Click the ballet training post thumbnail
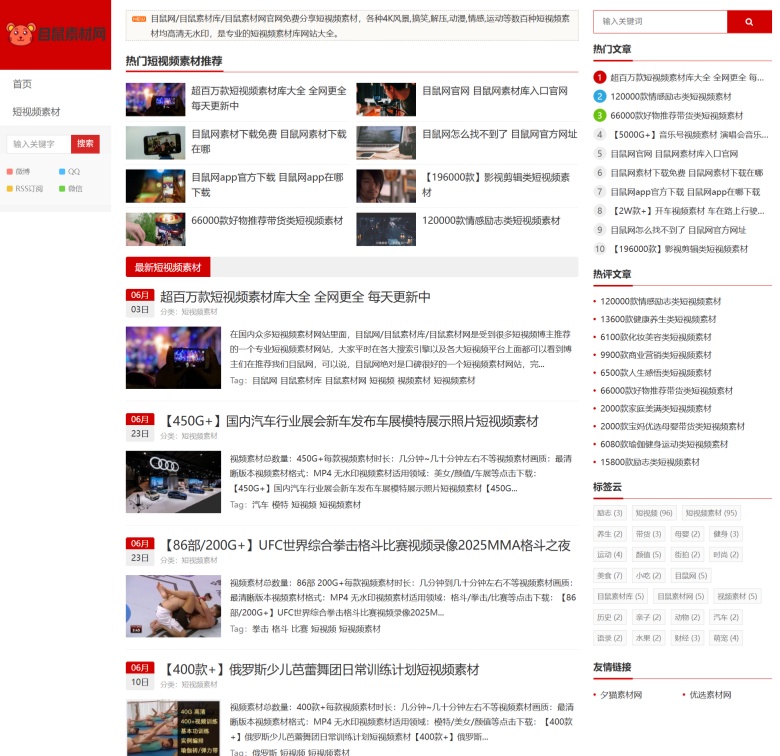Viewport: 780px width, 756px height. click(173, 728)
